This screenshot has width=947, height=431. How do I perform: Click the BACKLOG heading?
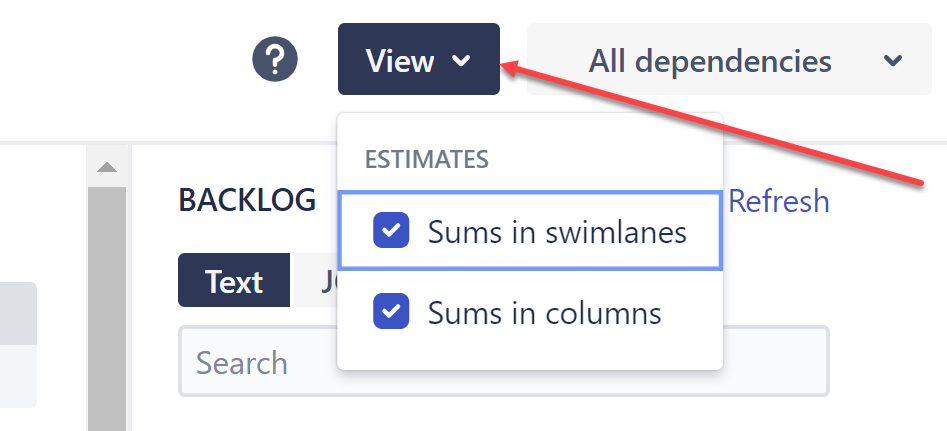247,200
